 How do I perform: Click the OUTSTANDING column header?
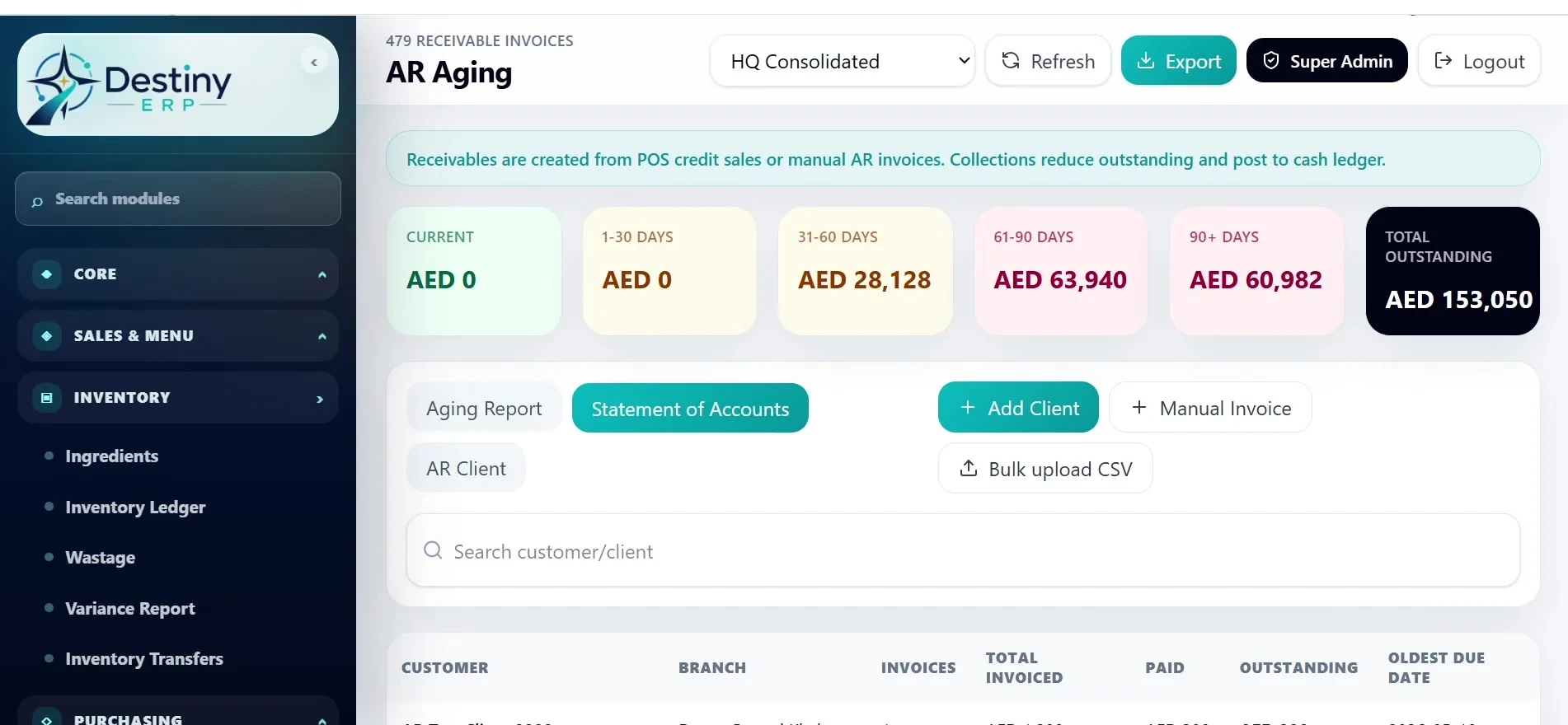click(1298, 667)
